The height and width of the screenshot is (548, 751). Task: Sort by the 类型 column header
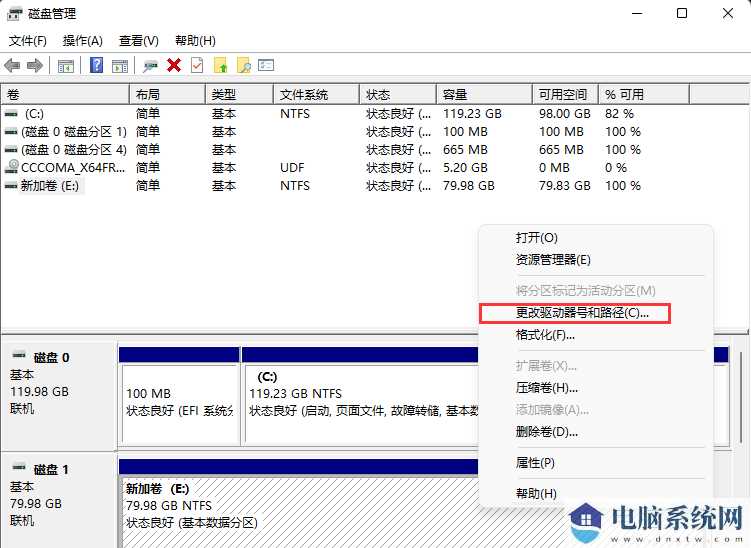239,94
